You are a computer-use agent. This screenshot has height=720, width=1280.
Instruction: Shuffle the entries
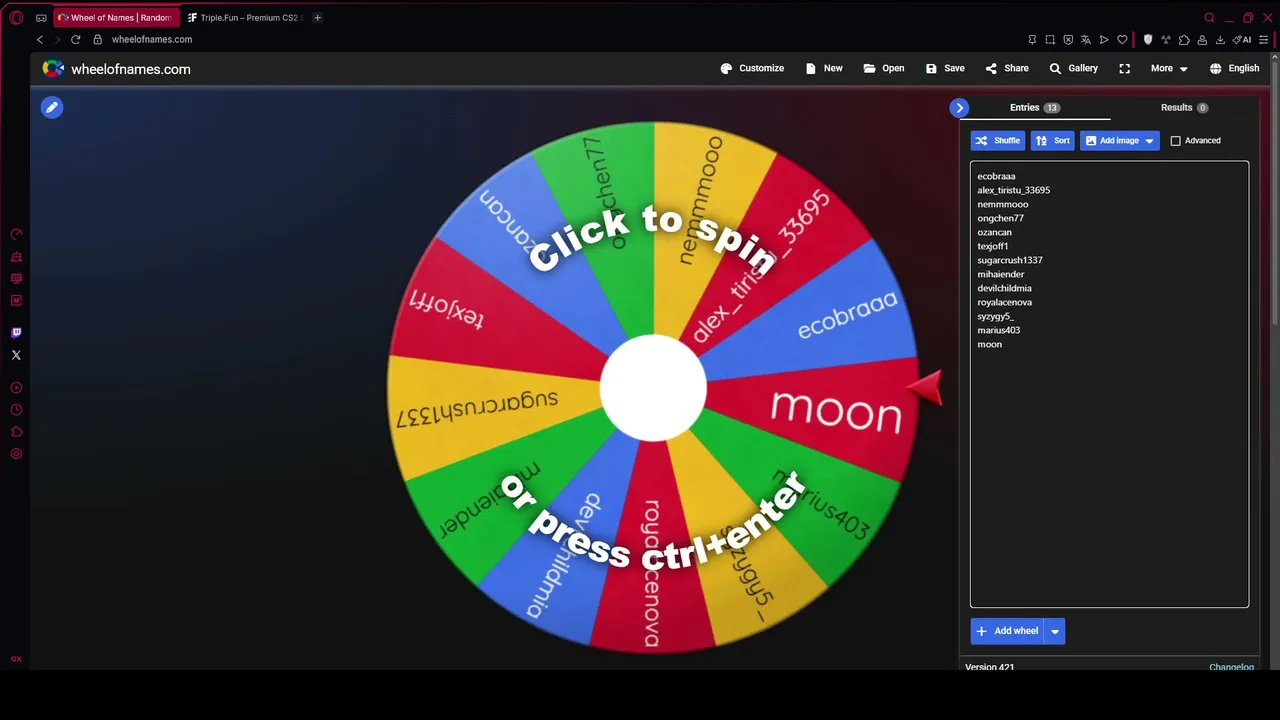pyautogui.click(x=997, y=140)
